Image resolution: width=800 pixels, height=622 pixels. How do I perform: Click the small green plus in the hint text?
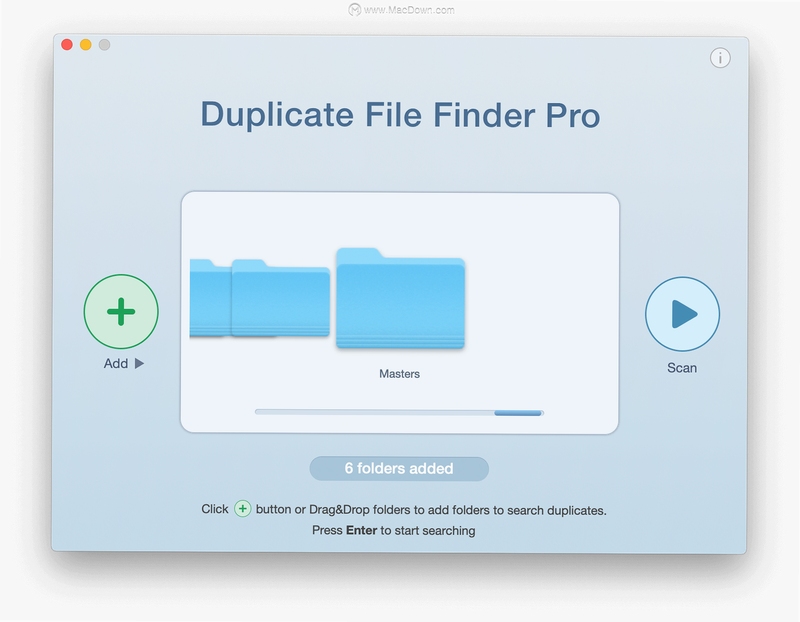242,509
